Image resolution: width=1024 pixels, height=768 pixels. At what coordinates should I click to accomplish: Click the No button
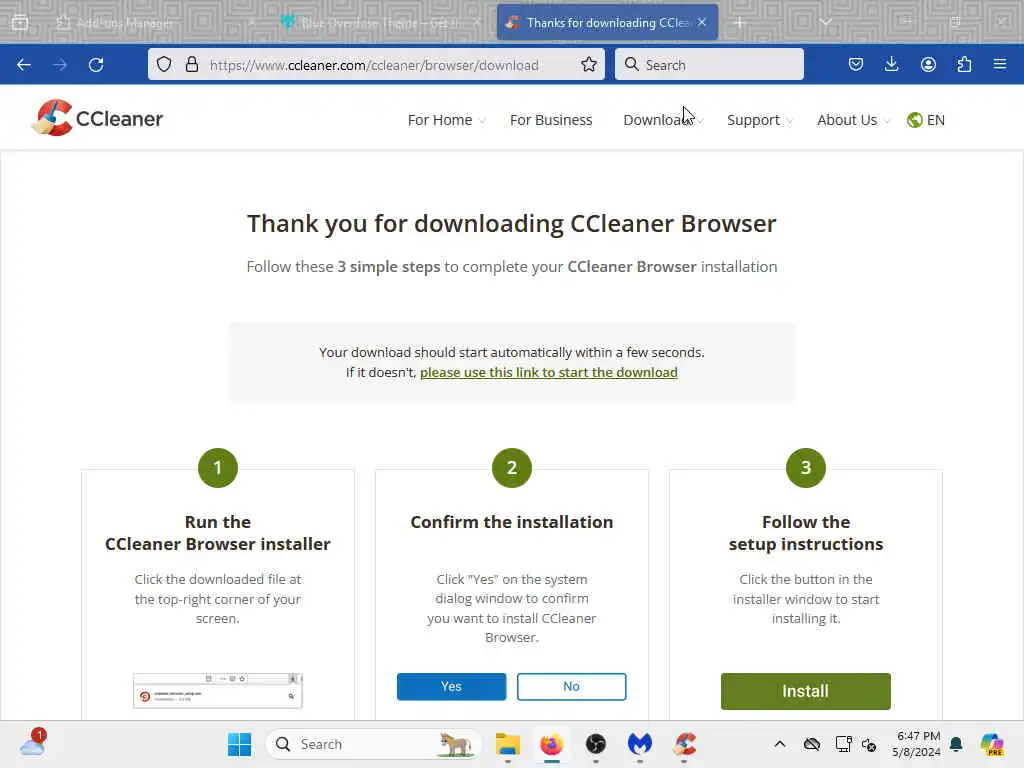click(x=571, y=686)
